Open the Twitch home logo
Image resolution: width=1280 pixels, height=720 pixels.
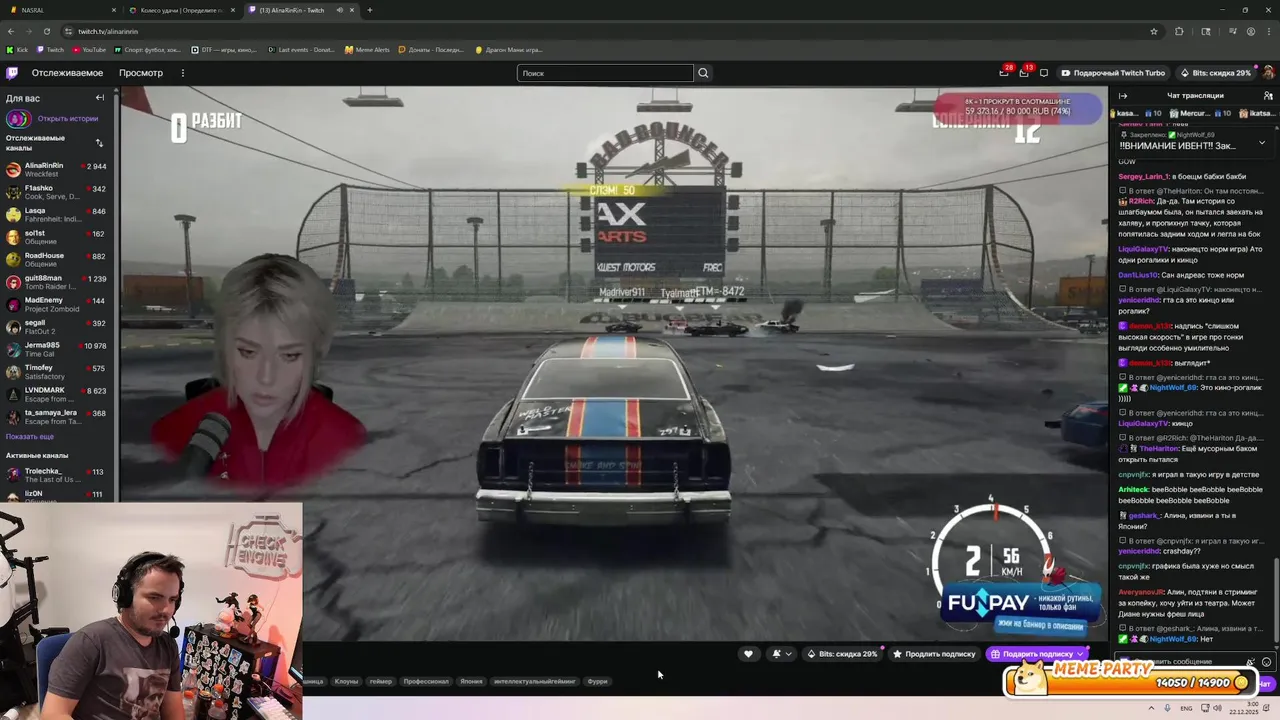coord(12,73)
